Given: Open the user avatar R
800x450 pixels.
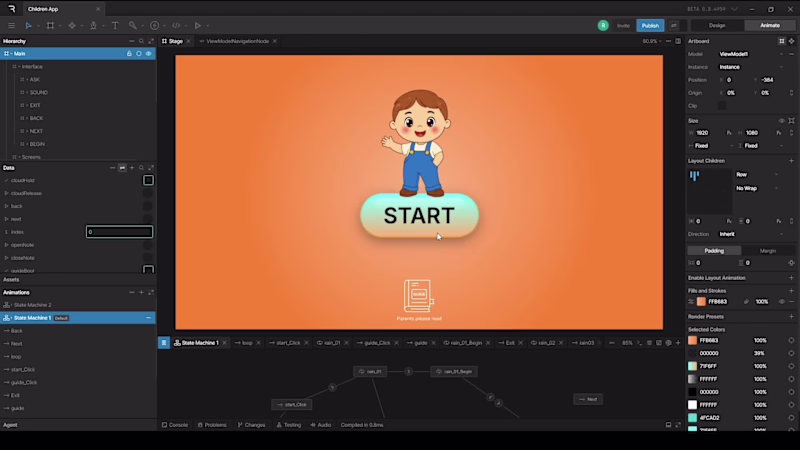Looking at the screenshot, I should pyautogui.click(x=603, y=26).
